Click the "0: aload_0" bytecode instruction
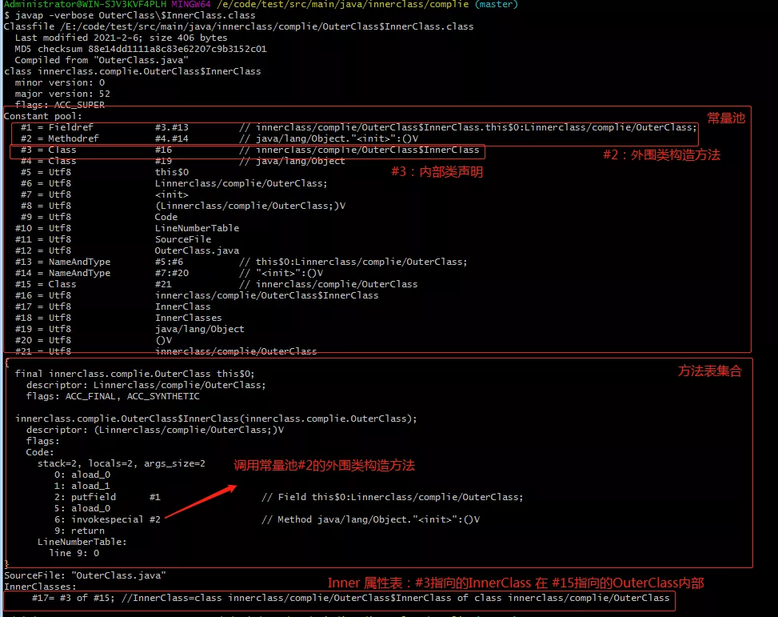778x617 pixels. click(82, 475)
